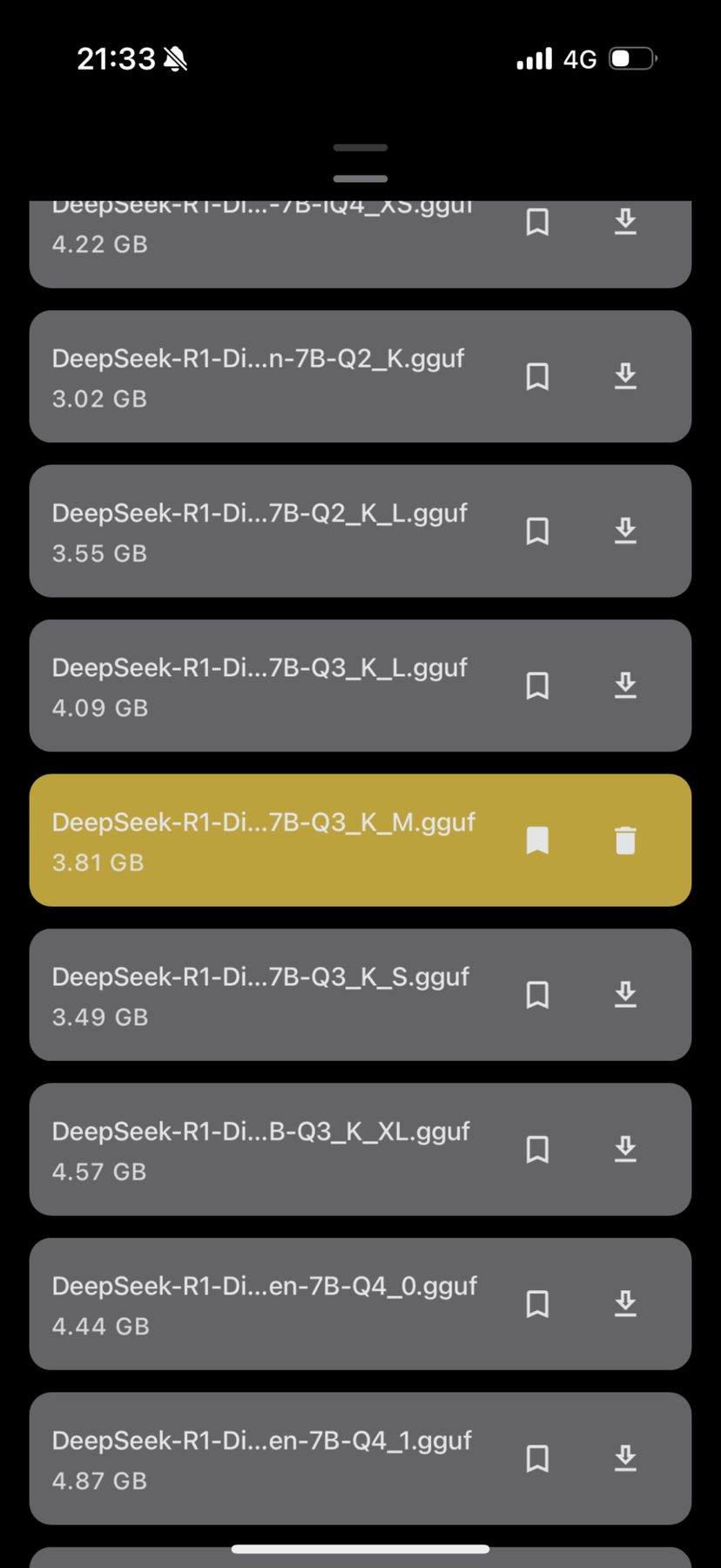This screenshot has width=721, height=1568.
Task: Download the 4.22 GB IQ4_XS model
Action: (625, 222)
